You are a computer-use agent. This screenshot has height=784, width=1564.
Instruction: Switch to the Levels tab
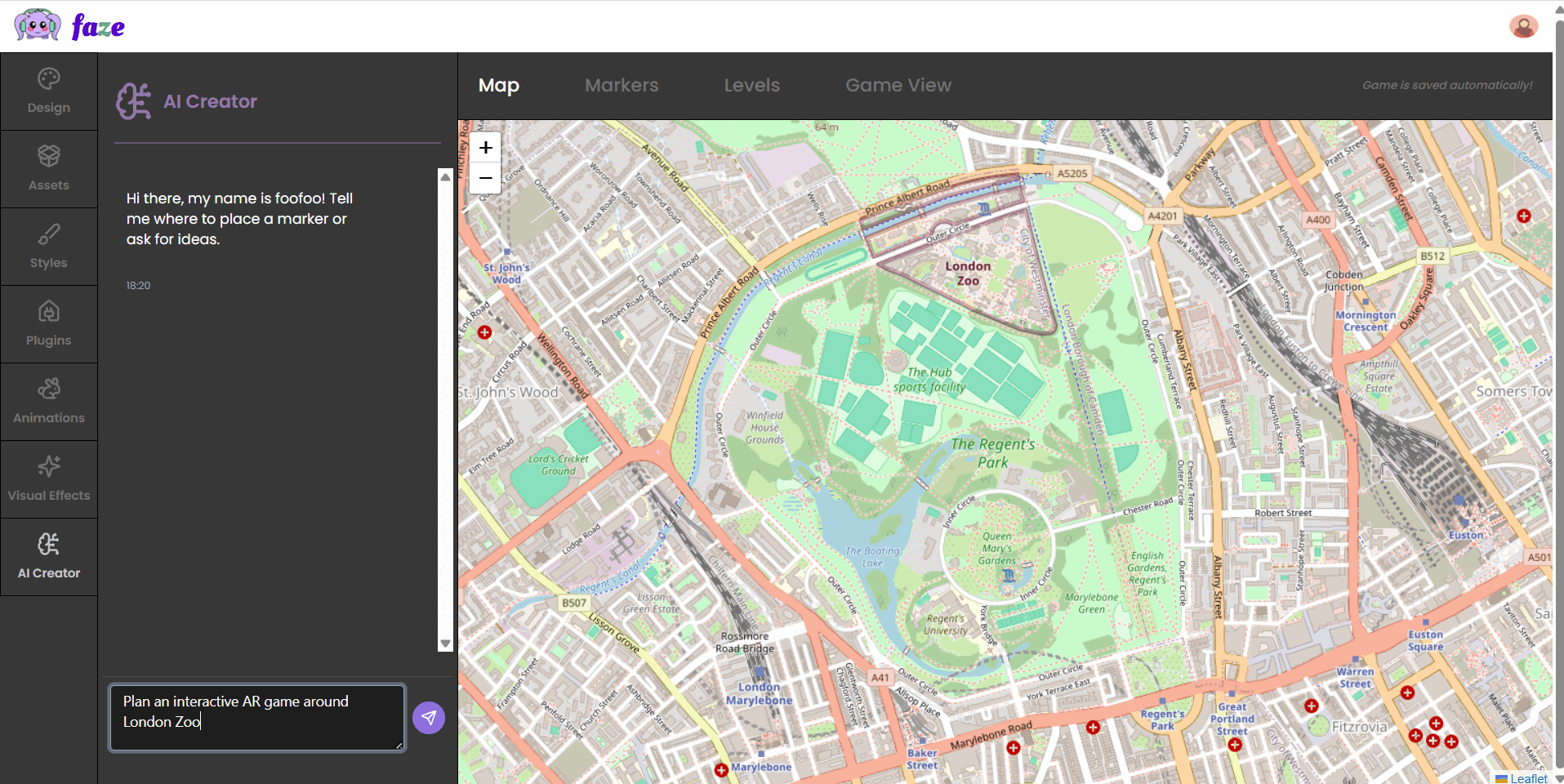751,85
